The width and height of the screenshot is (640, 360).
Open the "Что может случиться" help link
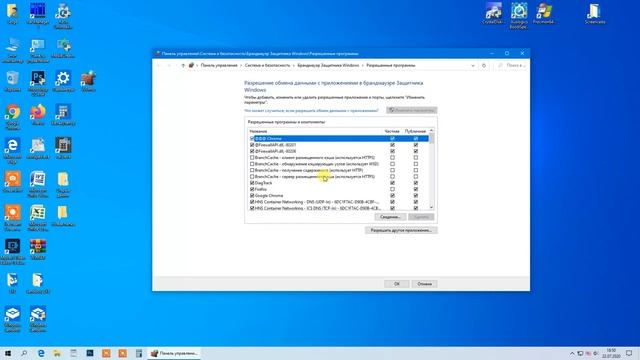(311, 111)
